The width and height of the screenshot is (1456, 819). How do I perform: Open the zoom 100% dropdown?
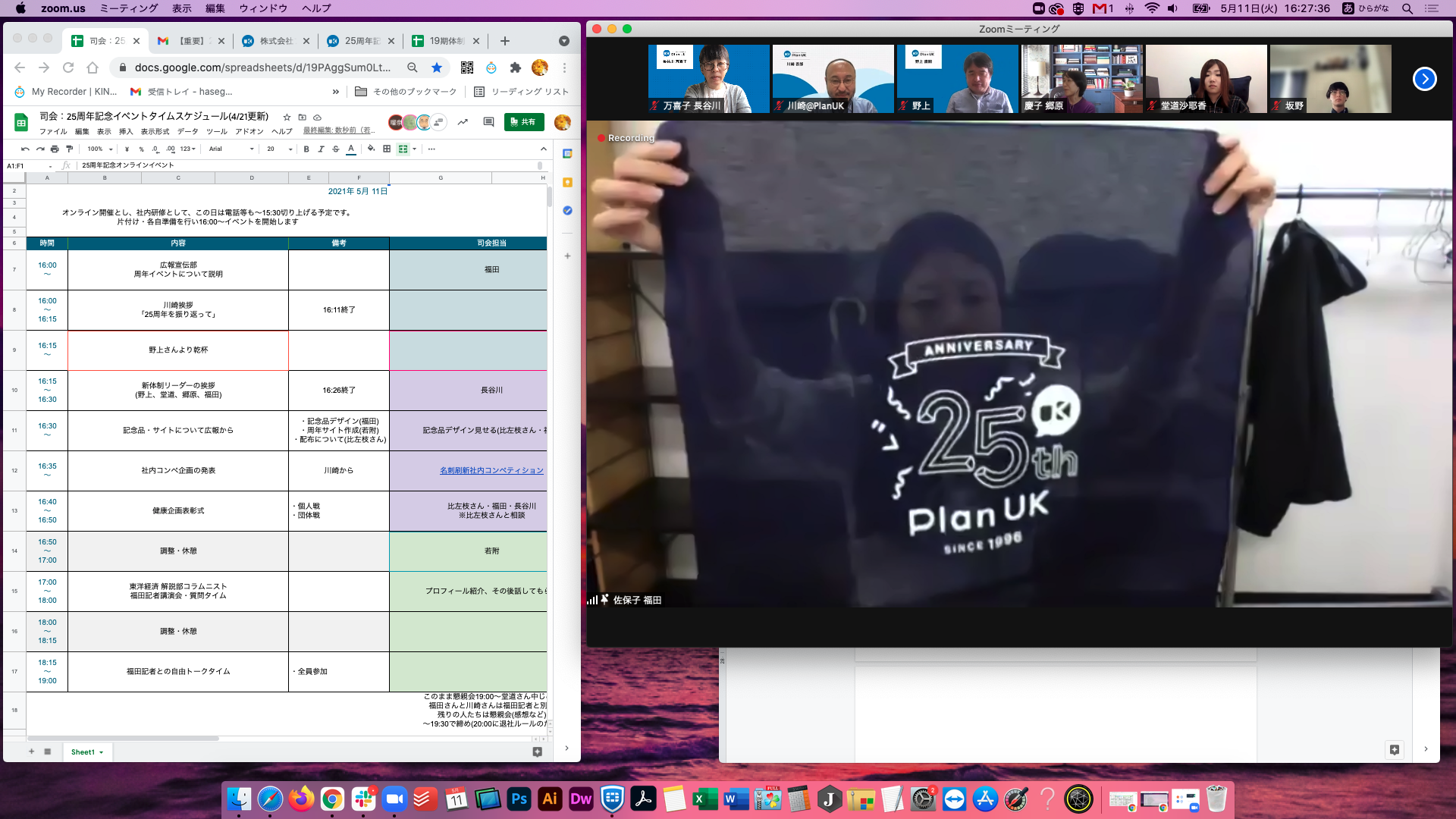point(99,149)
